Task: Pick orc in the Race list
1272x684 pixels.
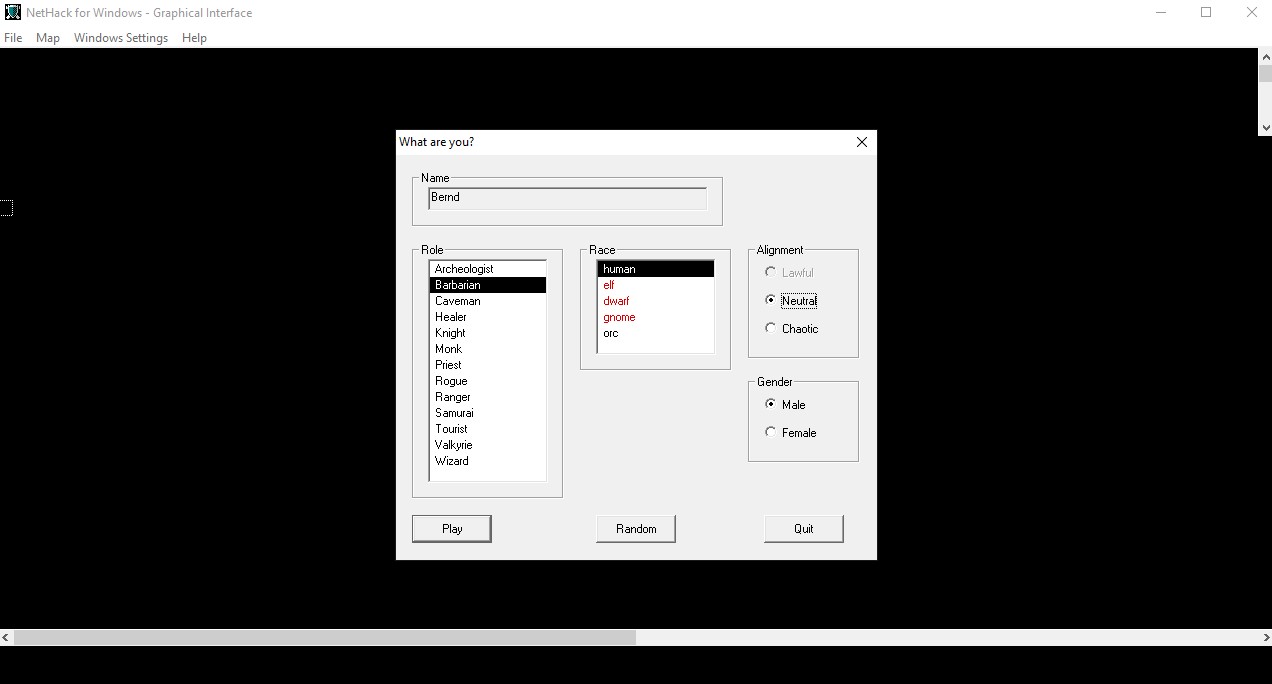Action: click(611, 333)
